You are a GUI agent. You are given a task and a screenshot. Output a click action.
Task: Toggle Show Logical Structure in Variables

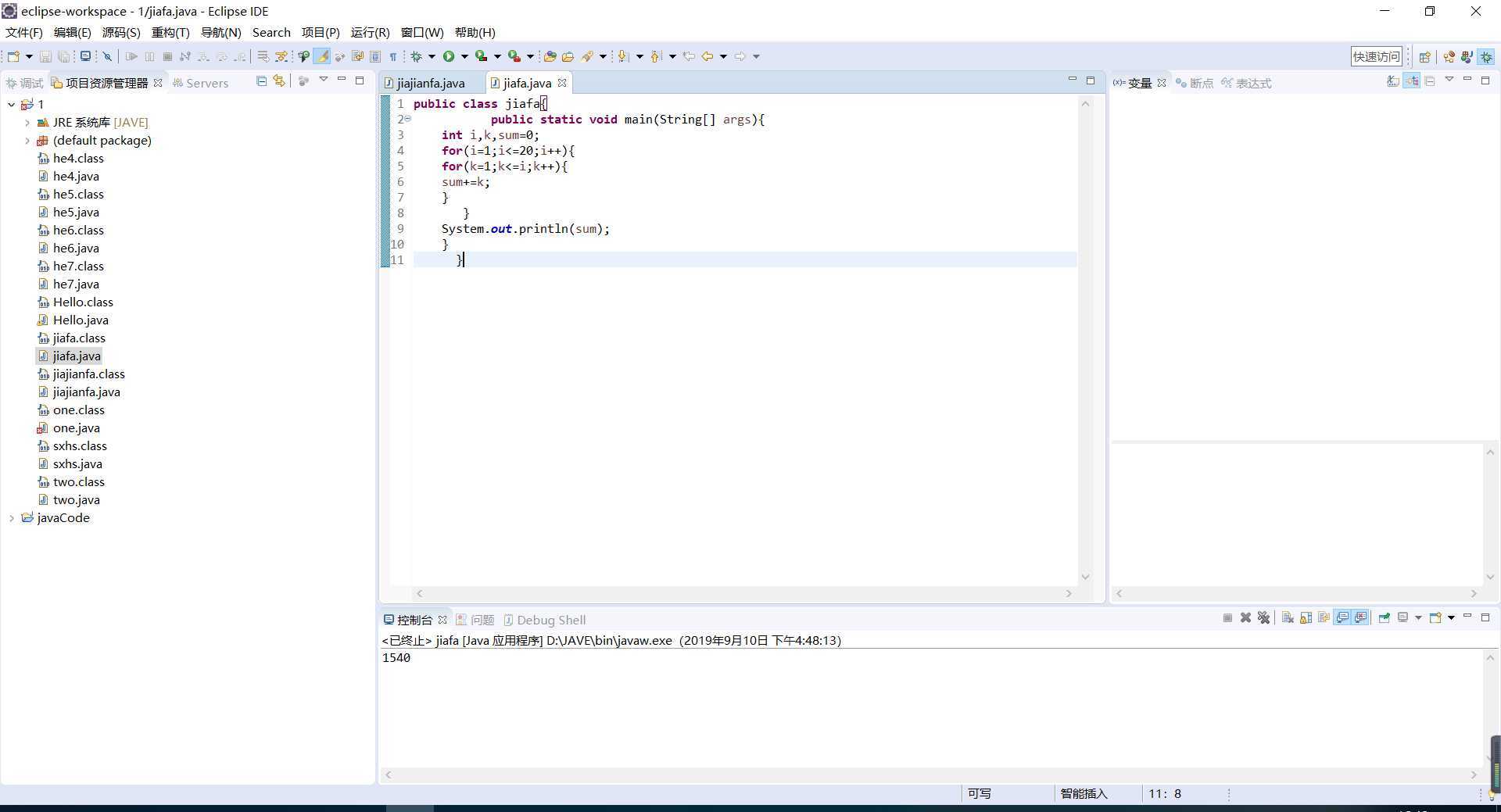tap(1412, 80)
